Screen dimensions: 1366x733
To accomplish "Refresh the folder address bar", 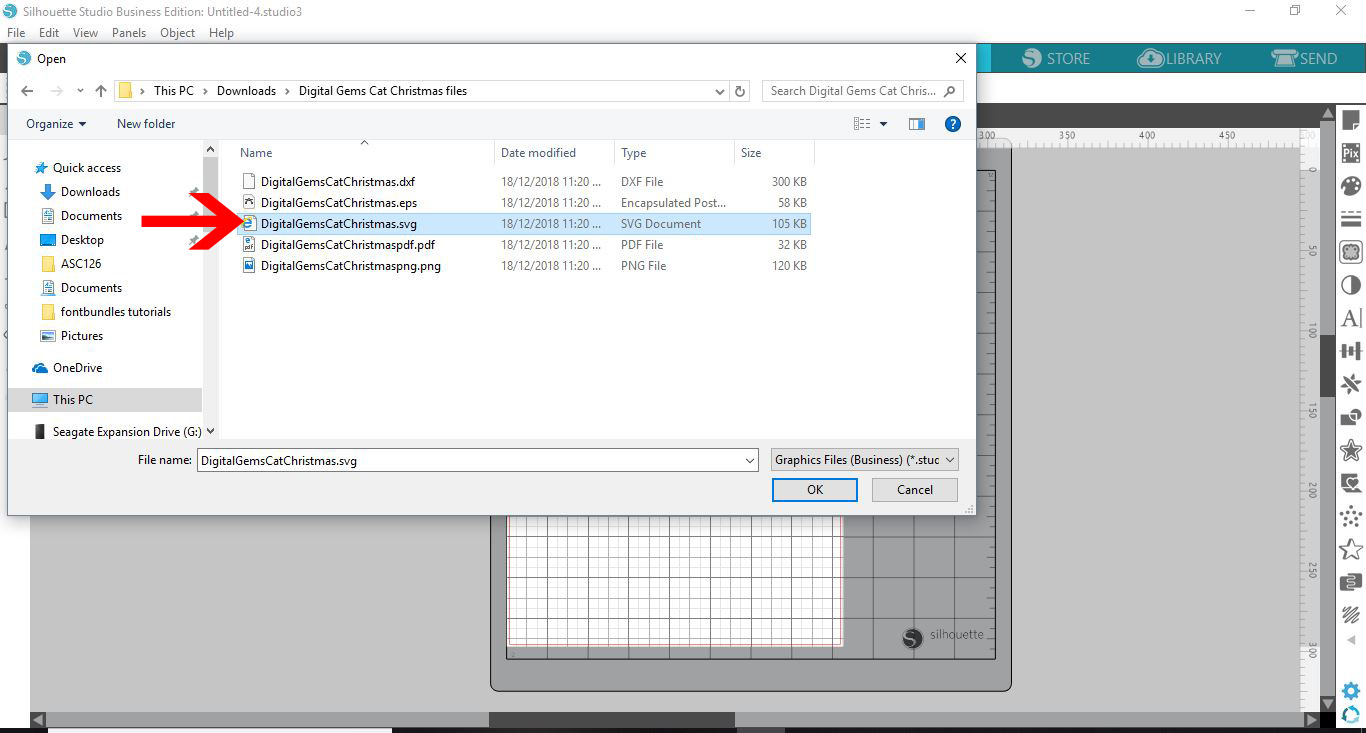I will click(740, 91).
